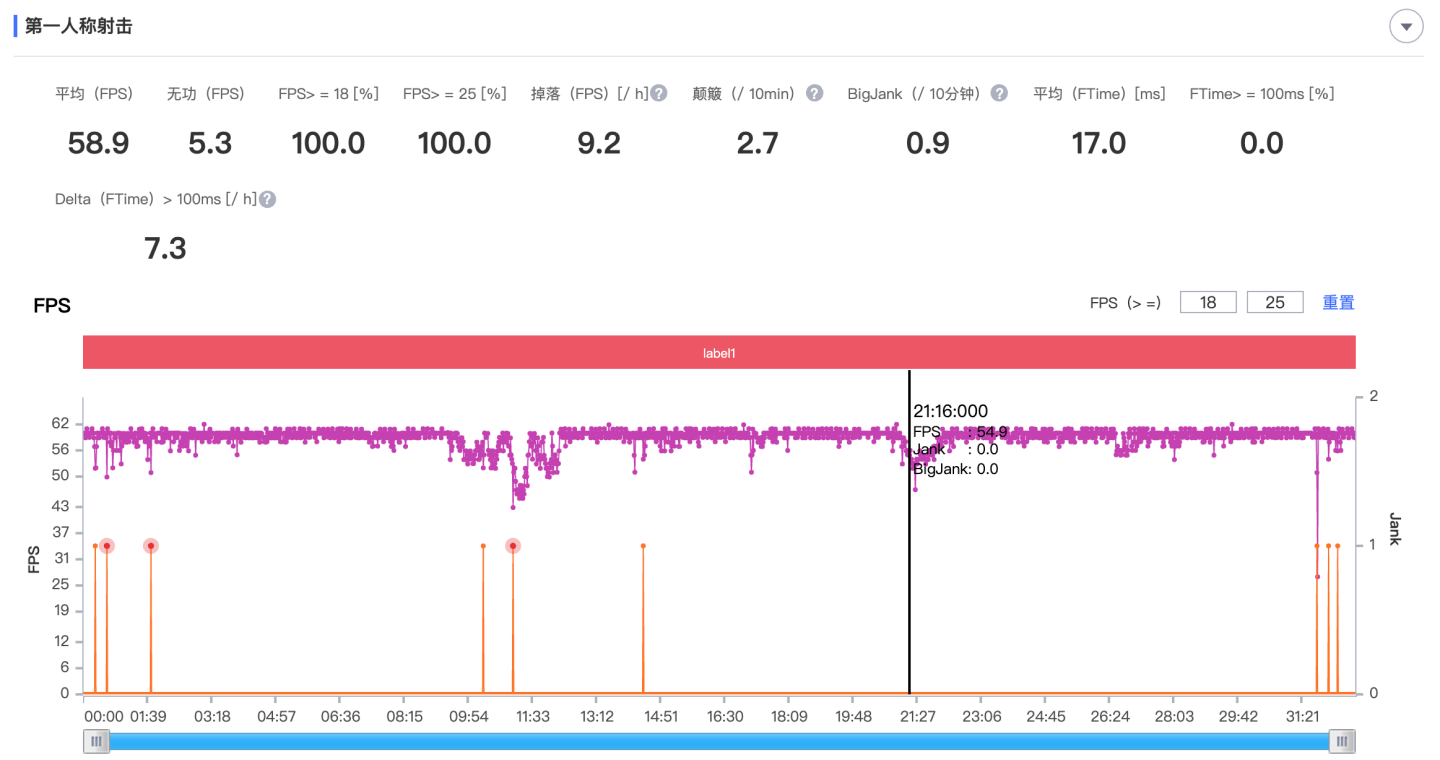Click the blue time range slider track
Image resolution: width=1440 pixels, height=760 pixels.
point(719,741)
